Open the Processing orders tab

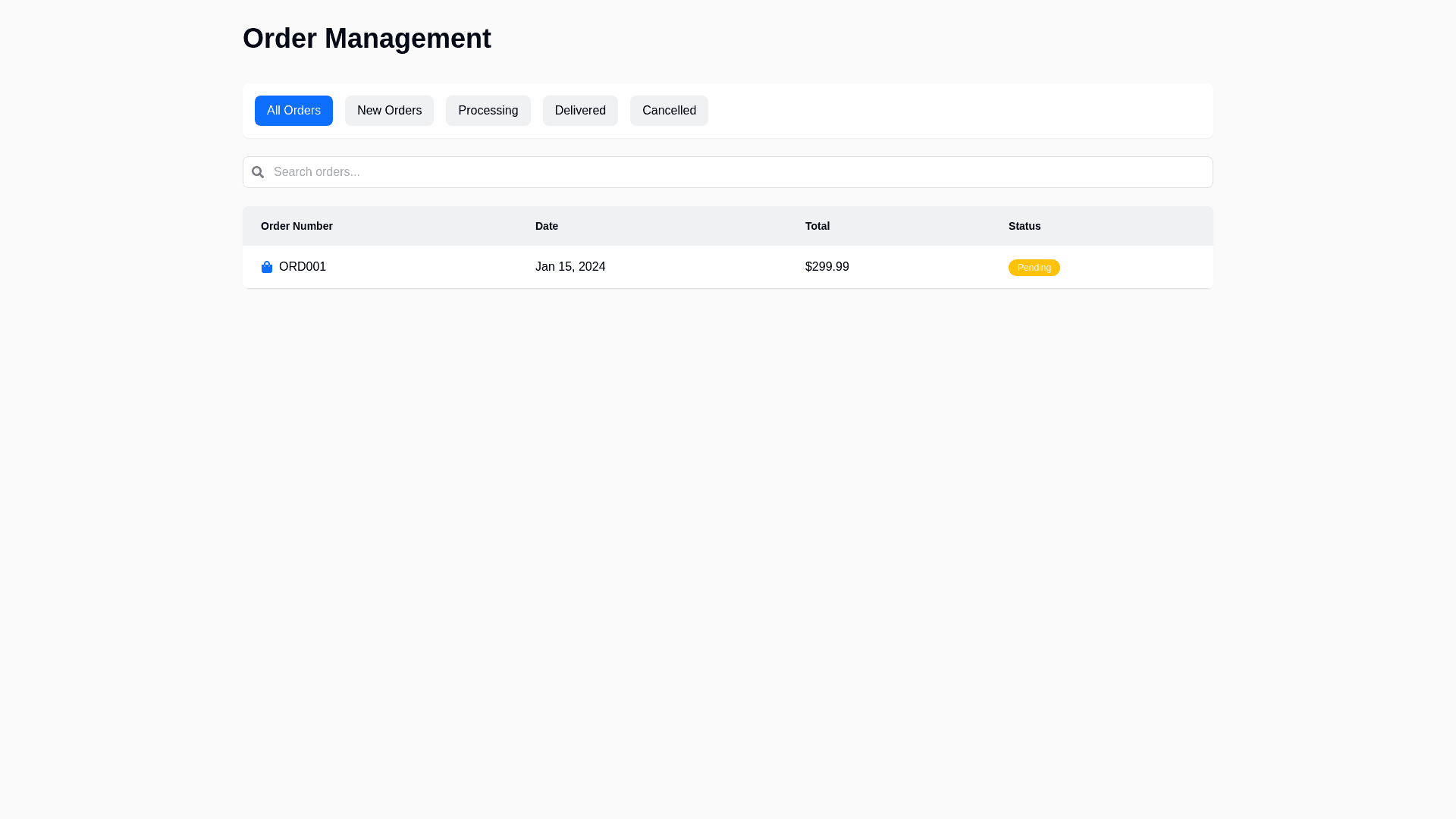tap(488, 111)
